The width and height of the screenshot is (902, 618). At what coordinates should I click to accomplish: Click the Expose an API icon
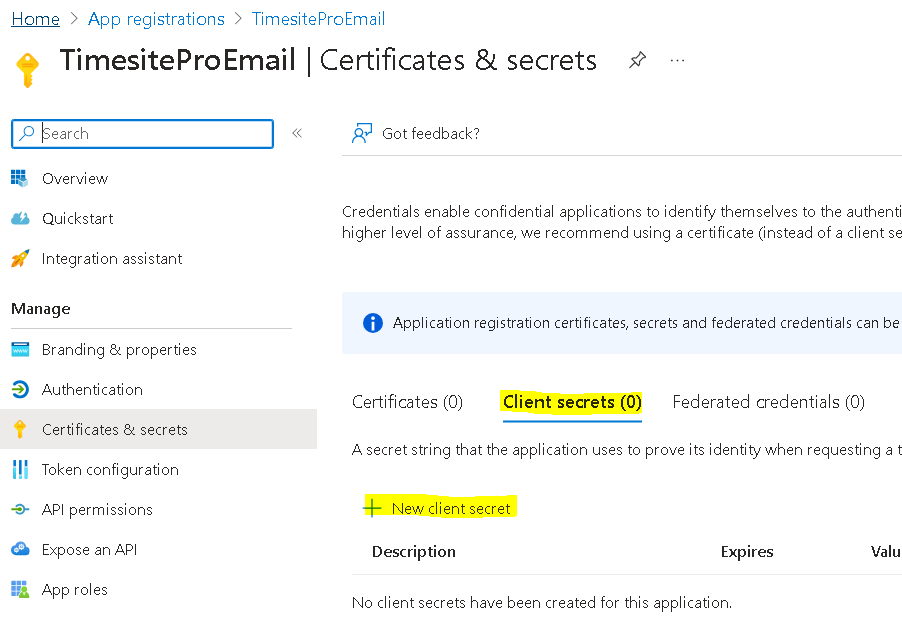coord(20,550)
